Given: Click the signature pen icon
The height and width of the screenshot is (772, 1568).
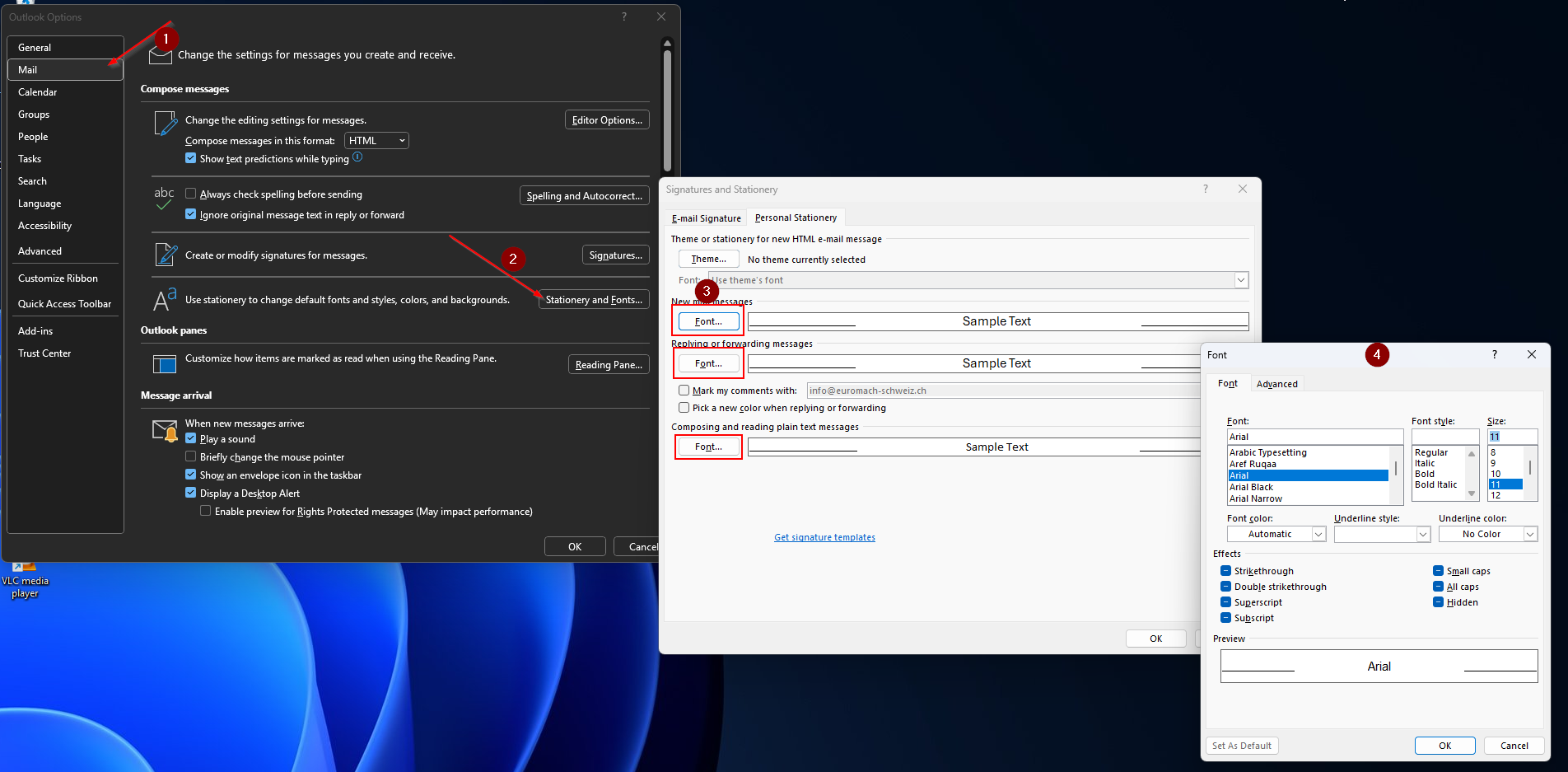Looking at the screenshot, I should point(166,255).
